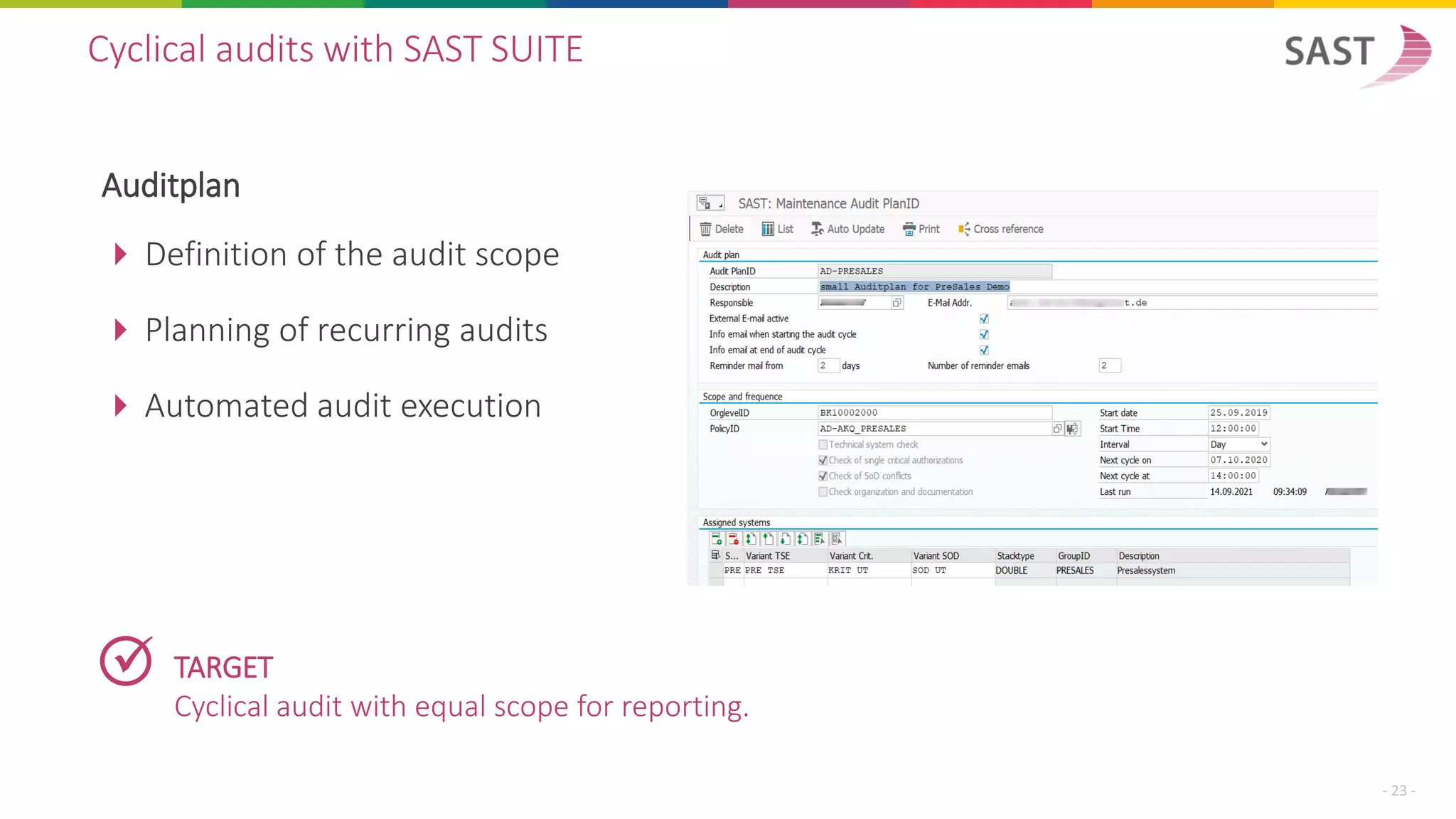Run Auto Update from the toolbar
The height and width of the screenshot is (819, 1456).
tap(848, 229)
